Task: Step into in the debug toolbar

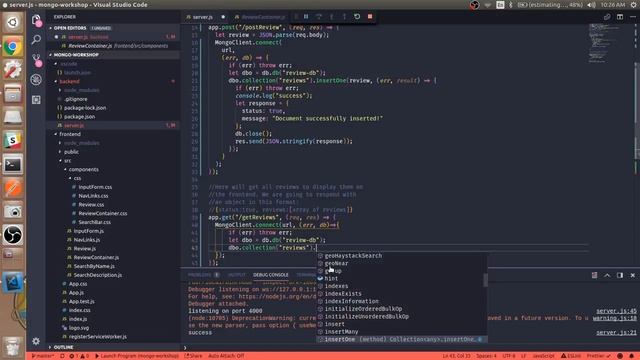Action: pyautogui.click(x=331, y=17)
